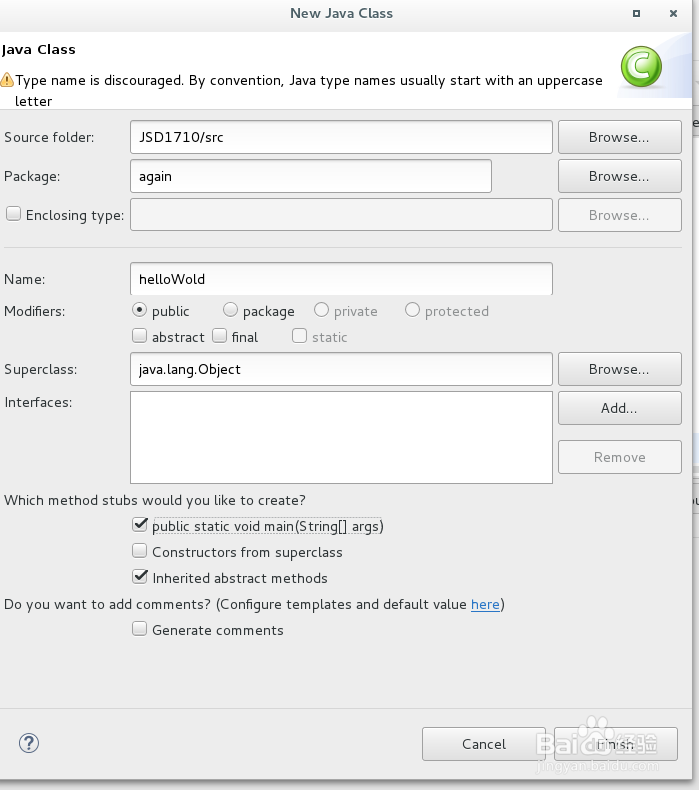This screenshot has height=790, width=699.
Task: Browse for the Source folder
Action: pyautogui.click(x=619, y=137)
